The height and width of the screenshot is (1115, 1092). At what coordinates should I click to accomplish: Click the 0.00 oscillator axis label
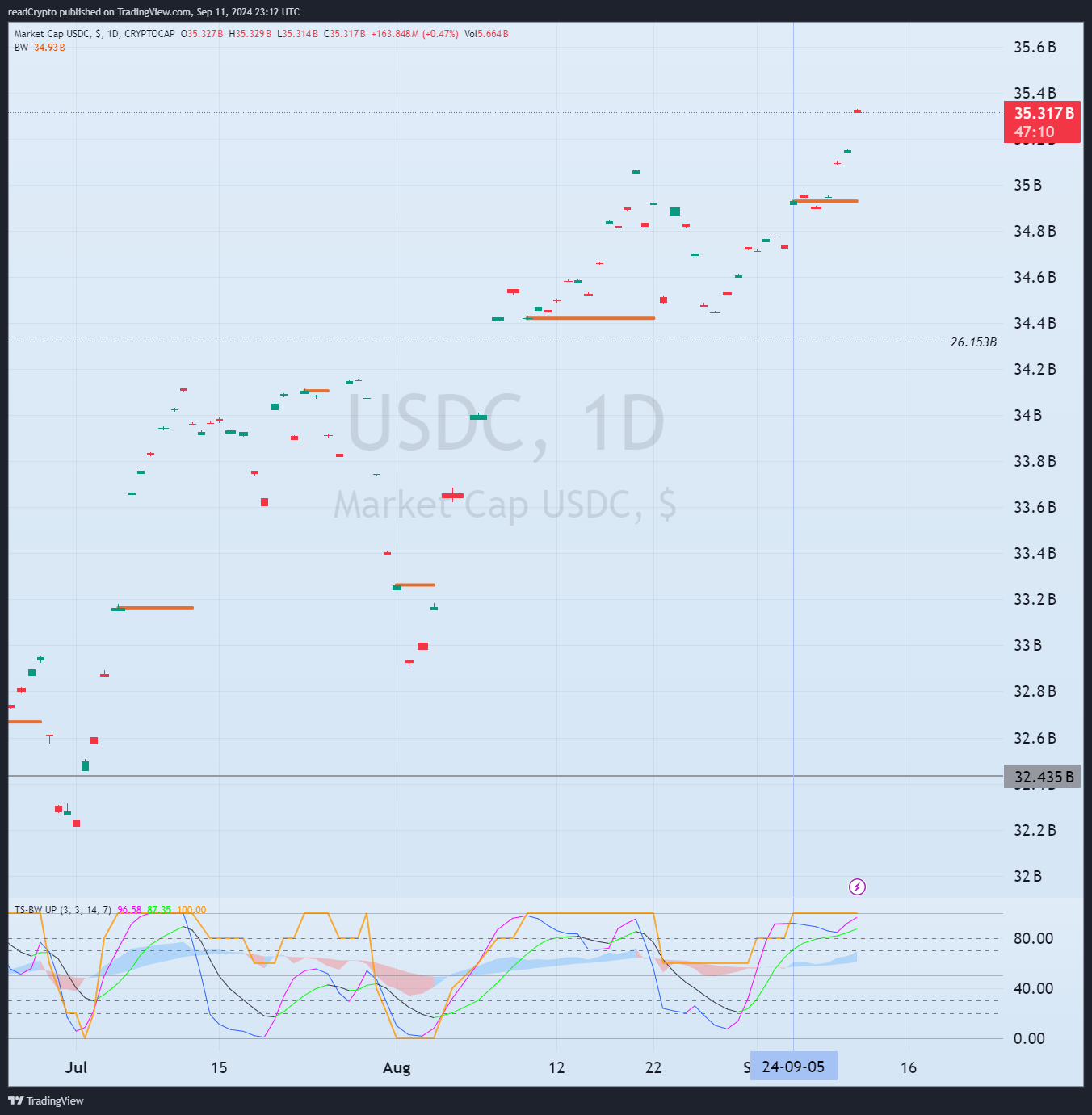[x=1029, y=1038]
